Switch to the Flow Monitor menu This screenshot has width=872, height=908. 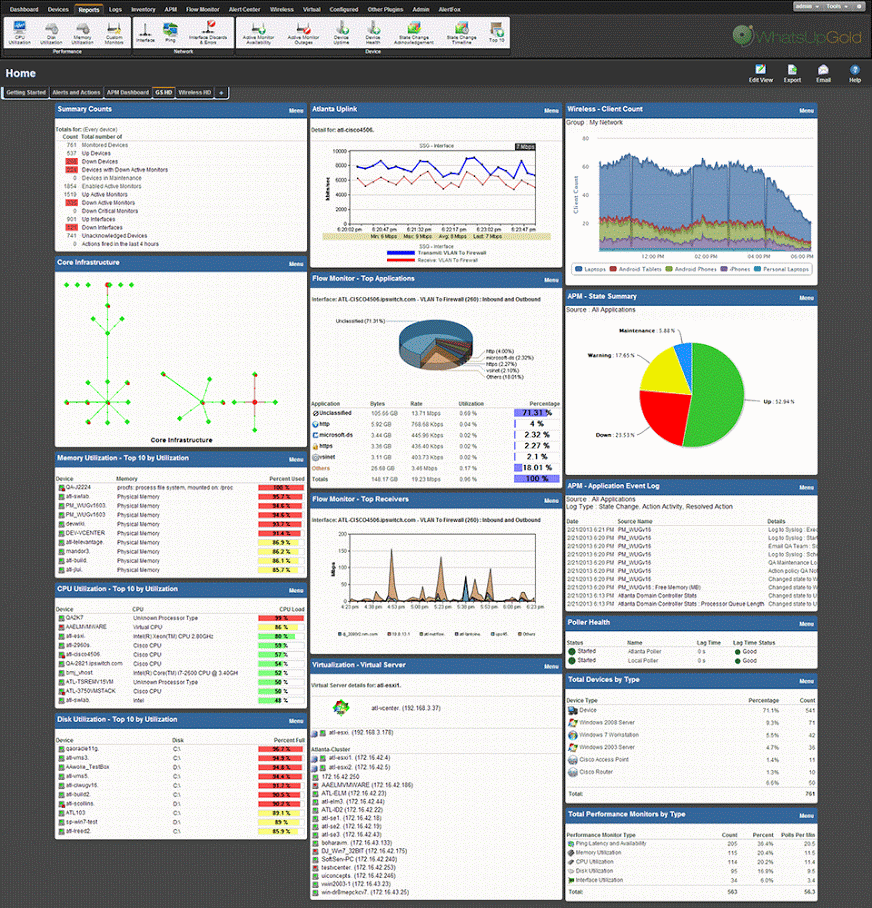tap(202, 9)
